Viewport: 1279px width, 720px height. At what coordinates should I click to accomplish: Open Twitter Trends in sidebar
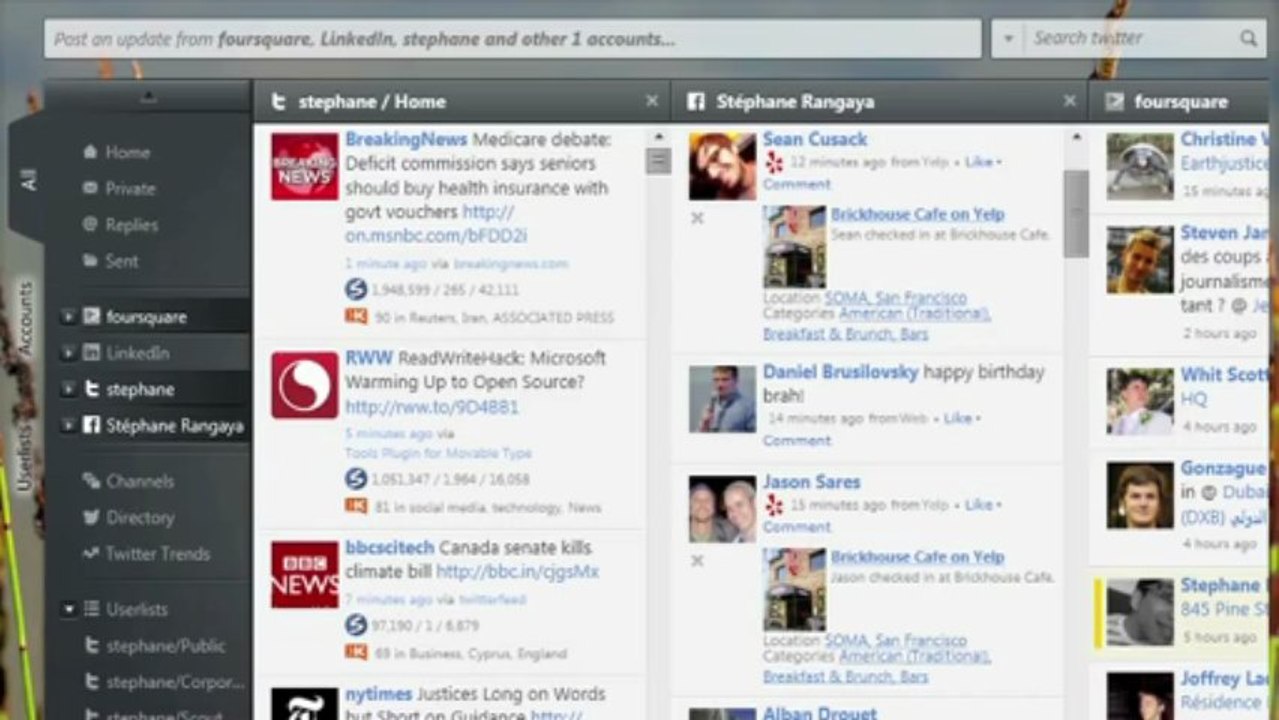click(x=156, y=554)
